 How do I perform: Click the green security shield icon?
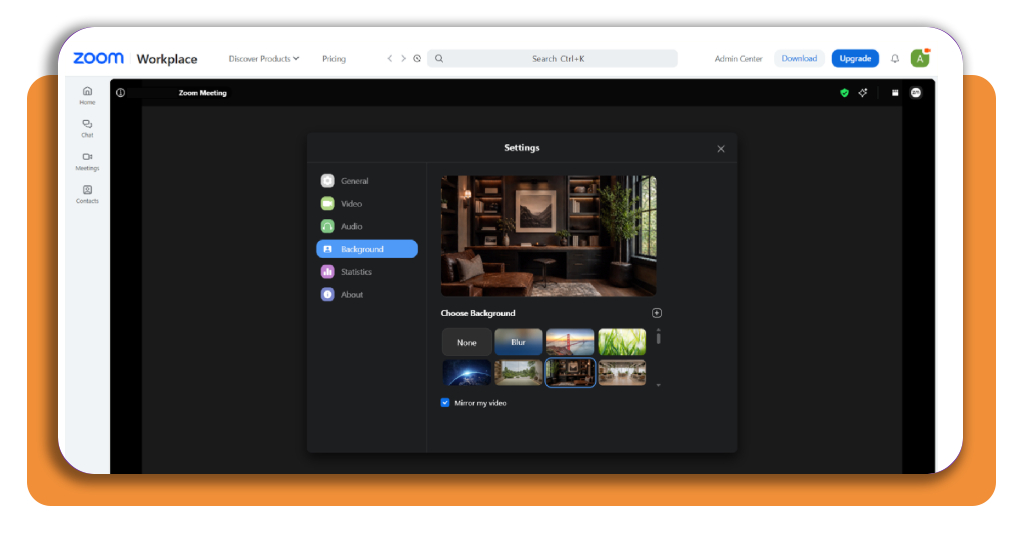click(844, 93)
